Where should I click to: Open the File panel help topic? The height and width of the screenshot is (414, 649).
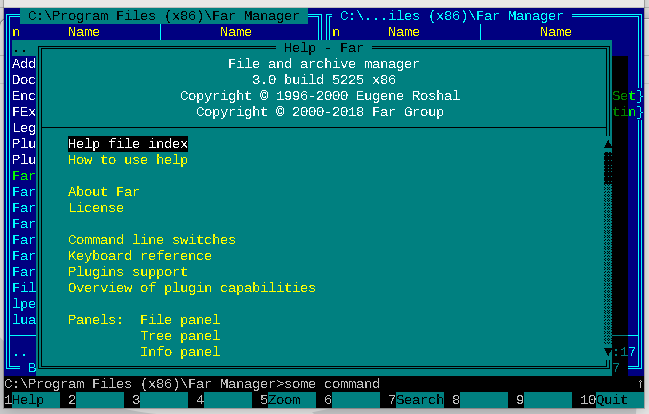coord(180,320)
